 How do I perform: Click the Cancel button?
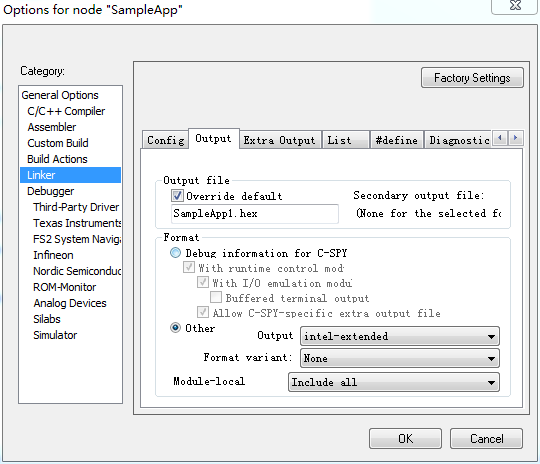pos(486,439)
